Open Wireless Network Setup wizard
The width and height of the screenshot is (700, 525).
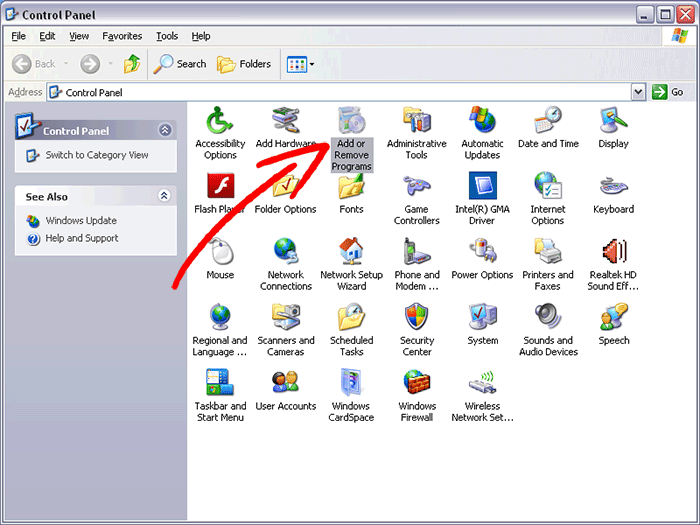(x=482, y=396)
